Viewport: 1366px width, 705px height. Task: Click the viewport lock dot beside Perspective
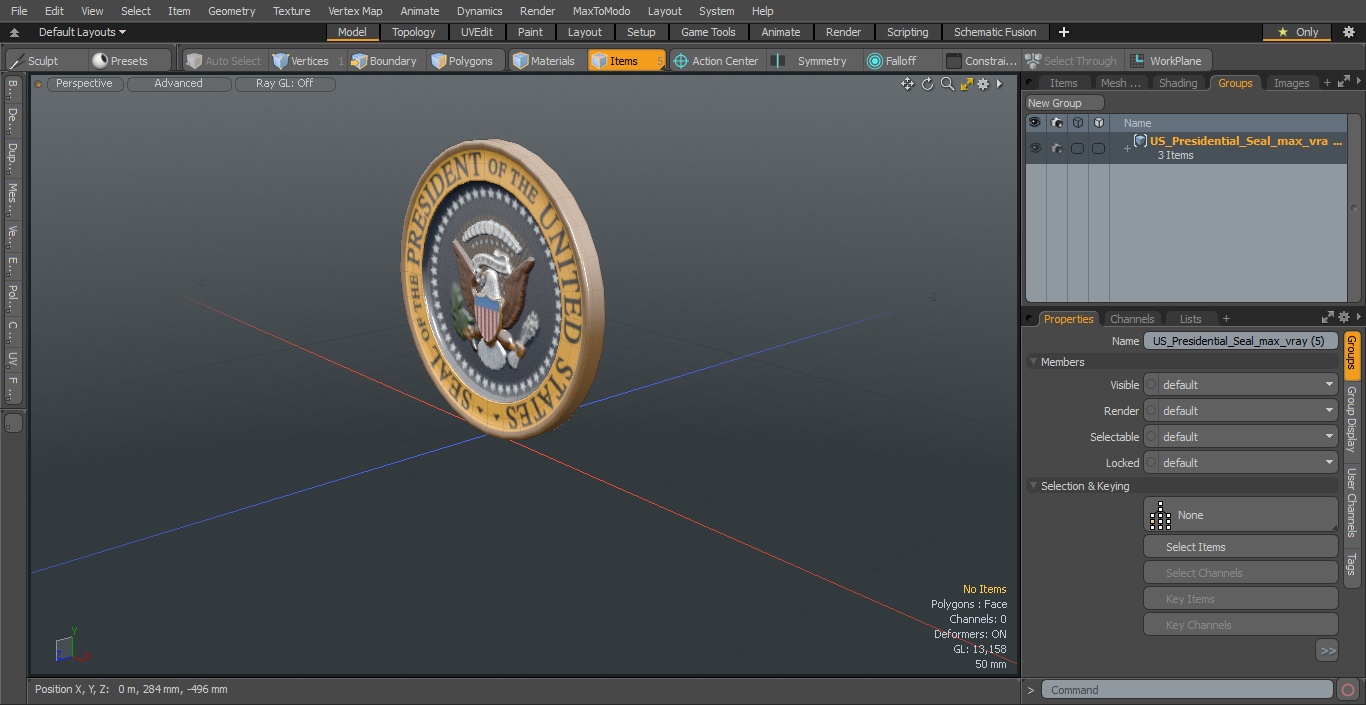(x=39, y=84)
